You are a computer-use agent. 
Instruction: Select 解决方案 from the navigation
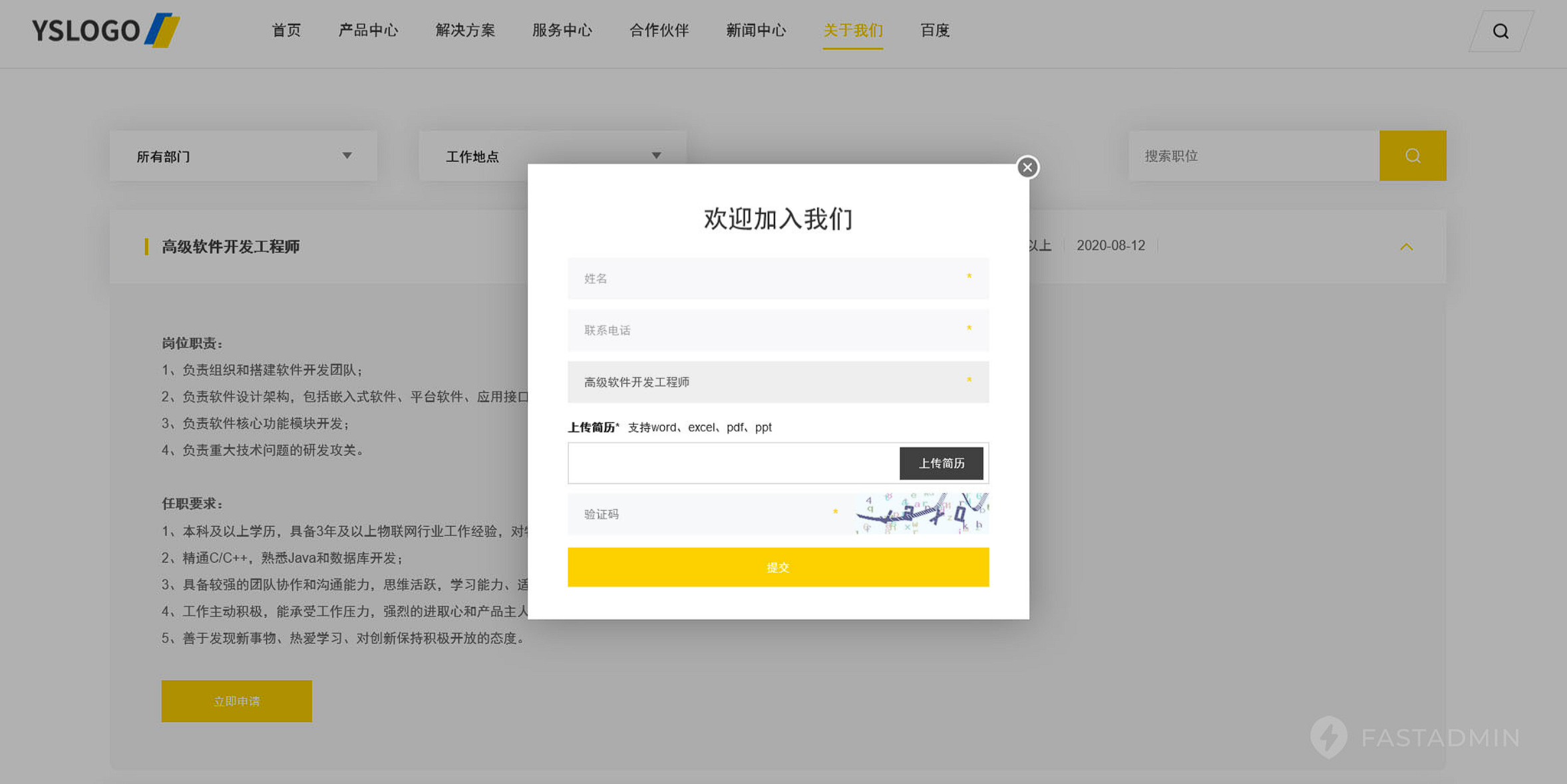[465, 31]
